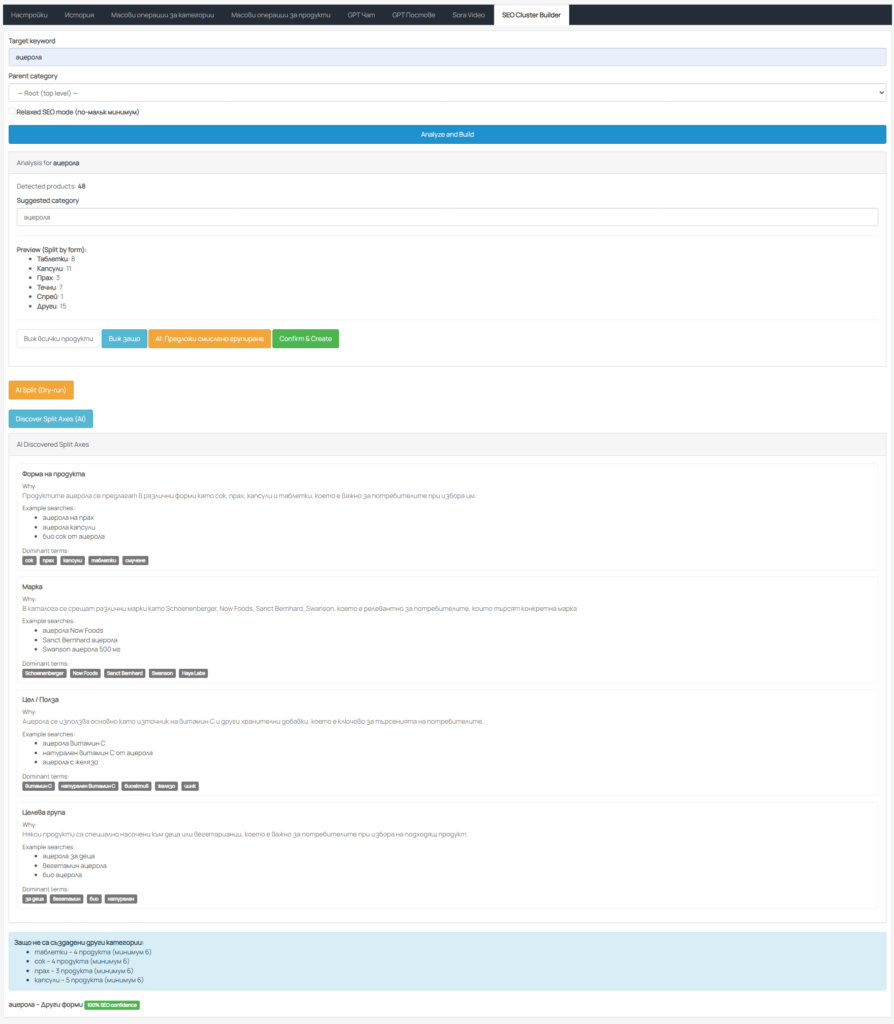Image resolution: width=894 pixels, height=1024 pixels.
Task: Click the 100% SEO confidence badge
Action: (x=112, y=1005)
